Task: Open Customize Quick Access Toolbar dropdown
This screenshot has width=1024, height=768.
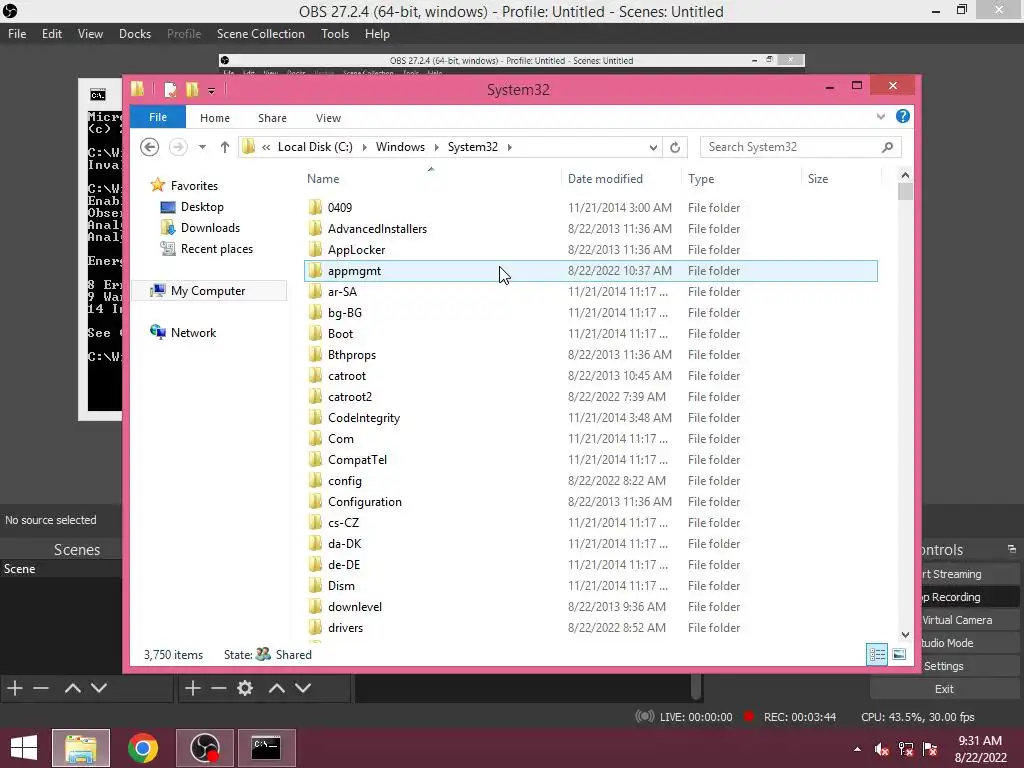Action: click(x=211, y=91)
